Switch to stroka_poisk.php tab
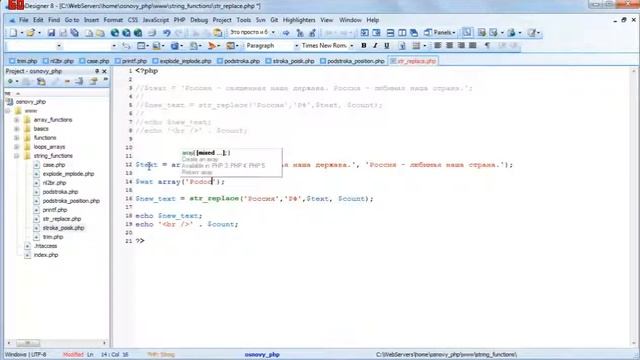Screen dimensions: 640x360 coord(290,61)
